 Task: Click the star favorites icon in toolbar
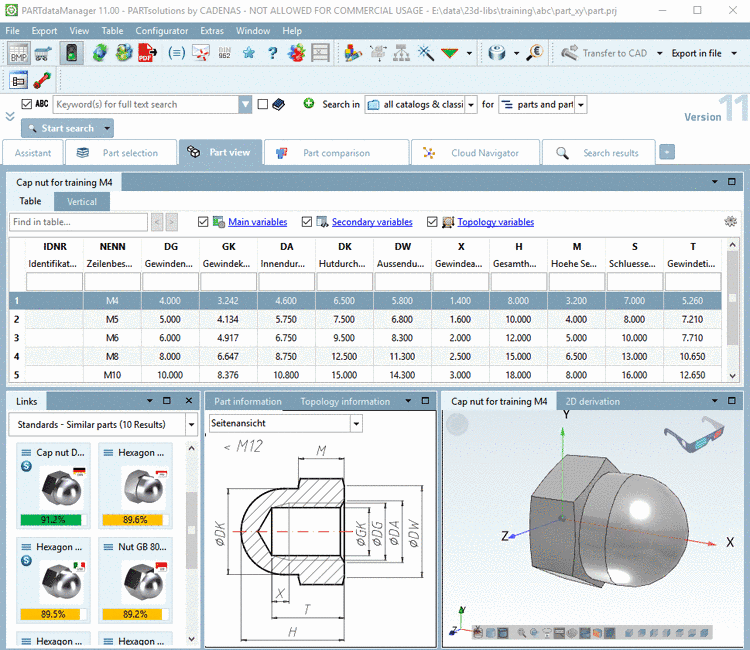click(248, 53)
